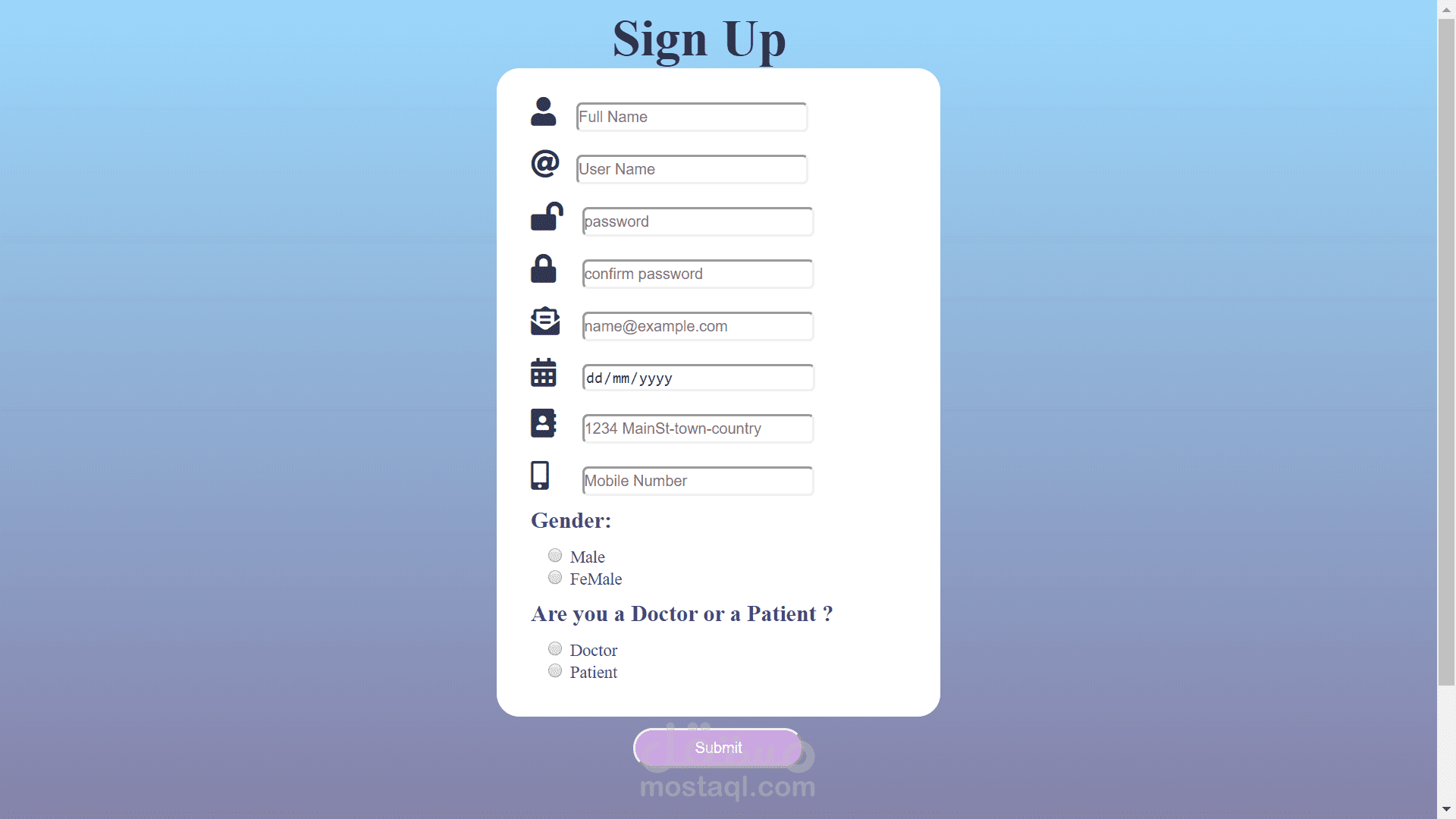Image resolution: width=1456 pixels, height=819 pixels.
Task: Open address field input options
Action: (x=697, y=428)
